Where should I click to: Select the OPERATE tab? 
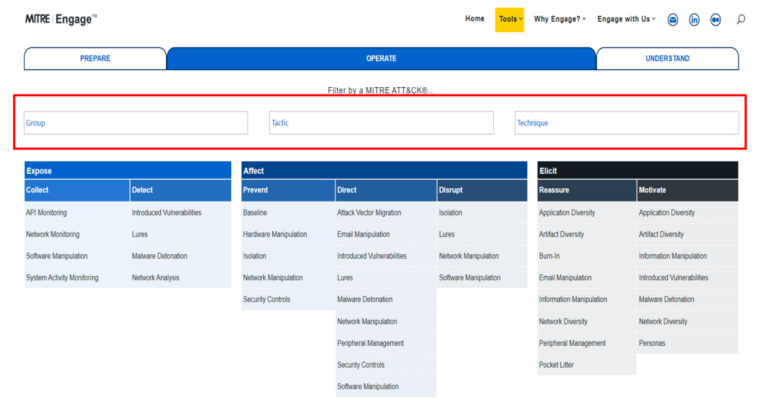pos(381,58)
